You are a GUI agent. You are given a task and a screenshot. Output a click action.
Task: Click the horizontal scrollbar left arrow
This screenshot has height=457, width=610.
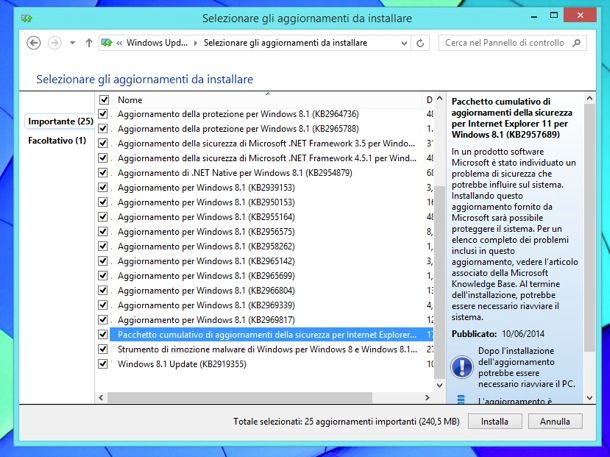(101, 397)
